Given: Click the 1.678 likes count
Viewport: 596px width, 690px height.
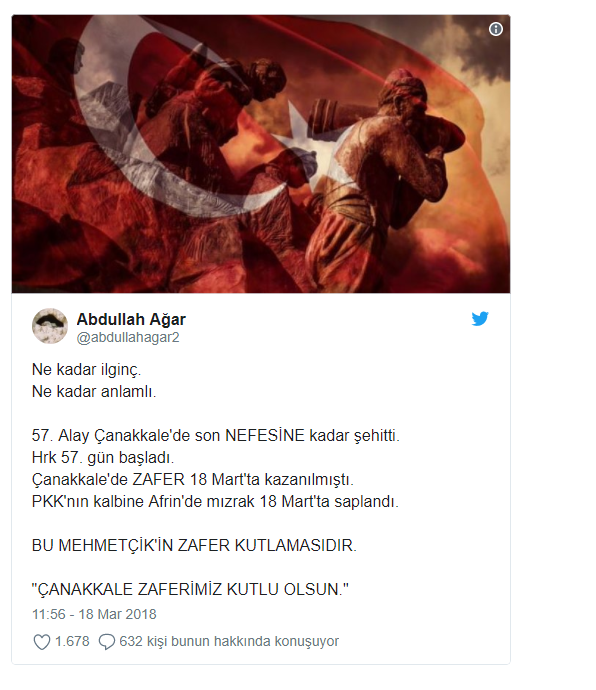Looking at the screenshot, I should click(x=72, y=642).
